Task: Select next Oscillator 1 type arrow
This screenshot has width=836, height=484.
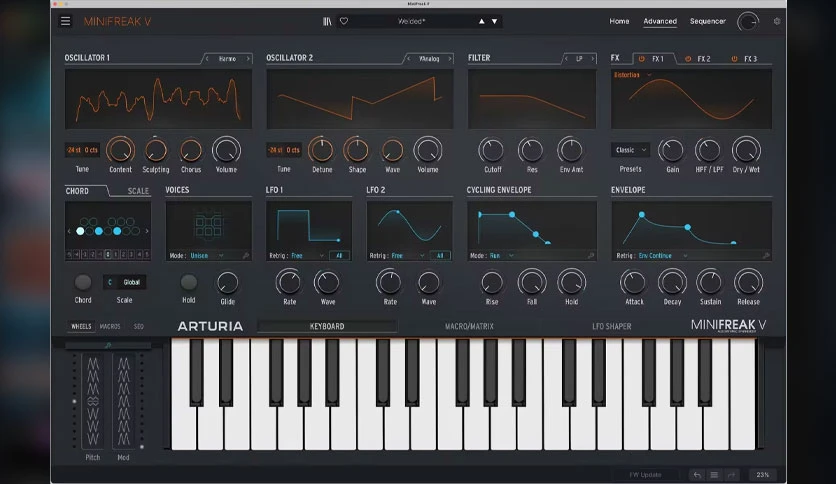Action: click(x=248, y=59)
